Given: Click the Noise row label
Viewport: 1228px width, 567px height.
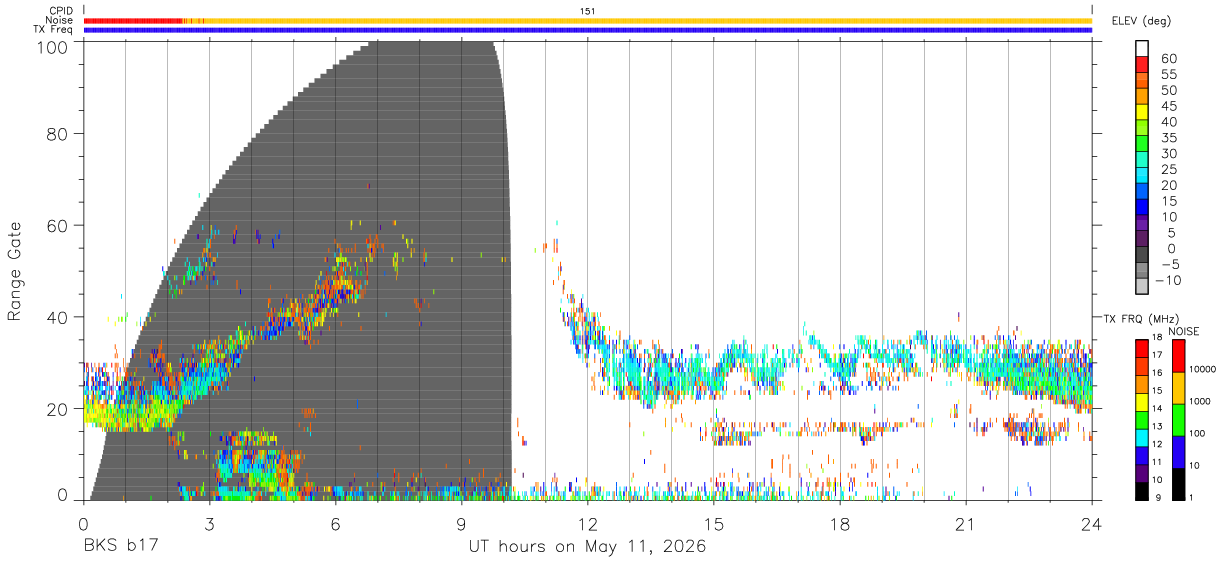Looking at the screenshot, I should point(58,20).
